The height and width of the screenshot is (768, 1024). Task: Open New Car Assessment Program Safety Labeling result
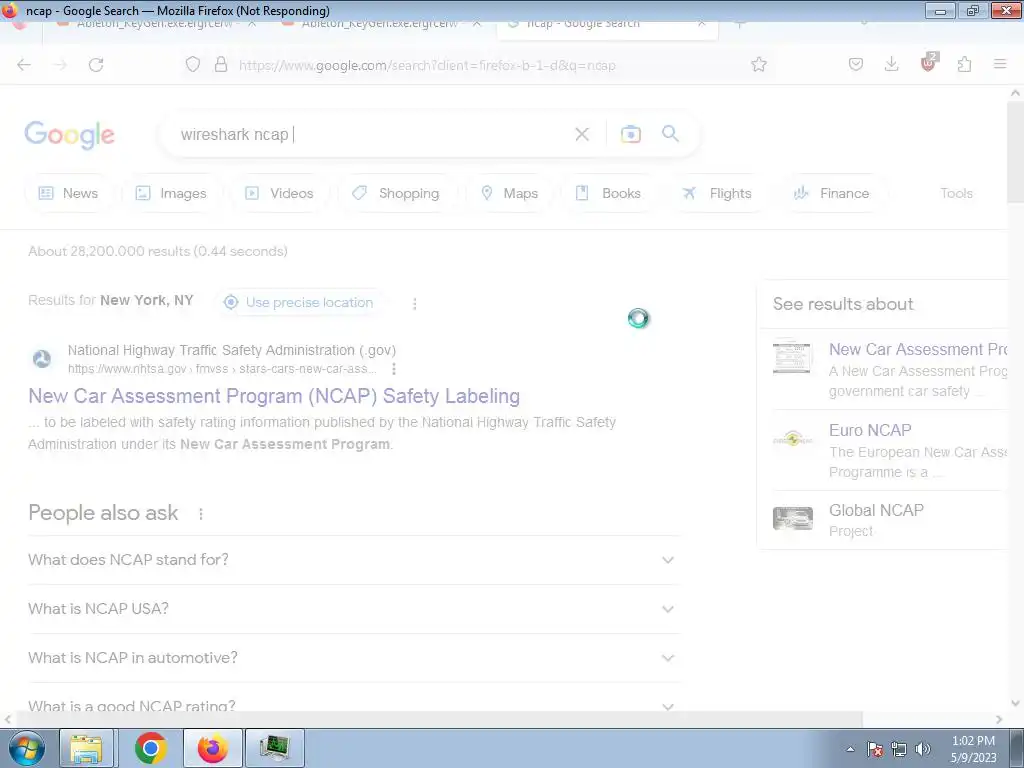(274, 396)
